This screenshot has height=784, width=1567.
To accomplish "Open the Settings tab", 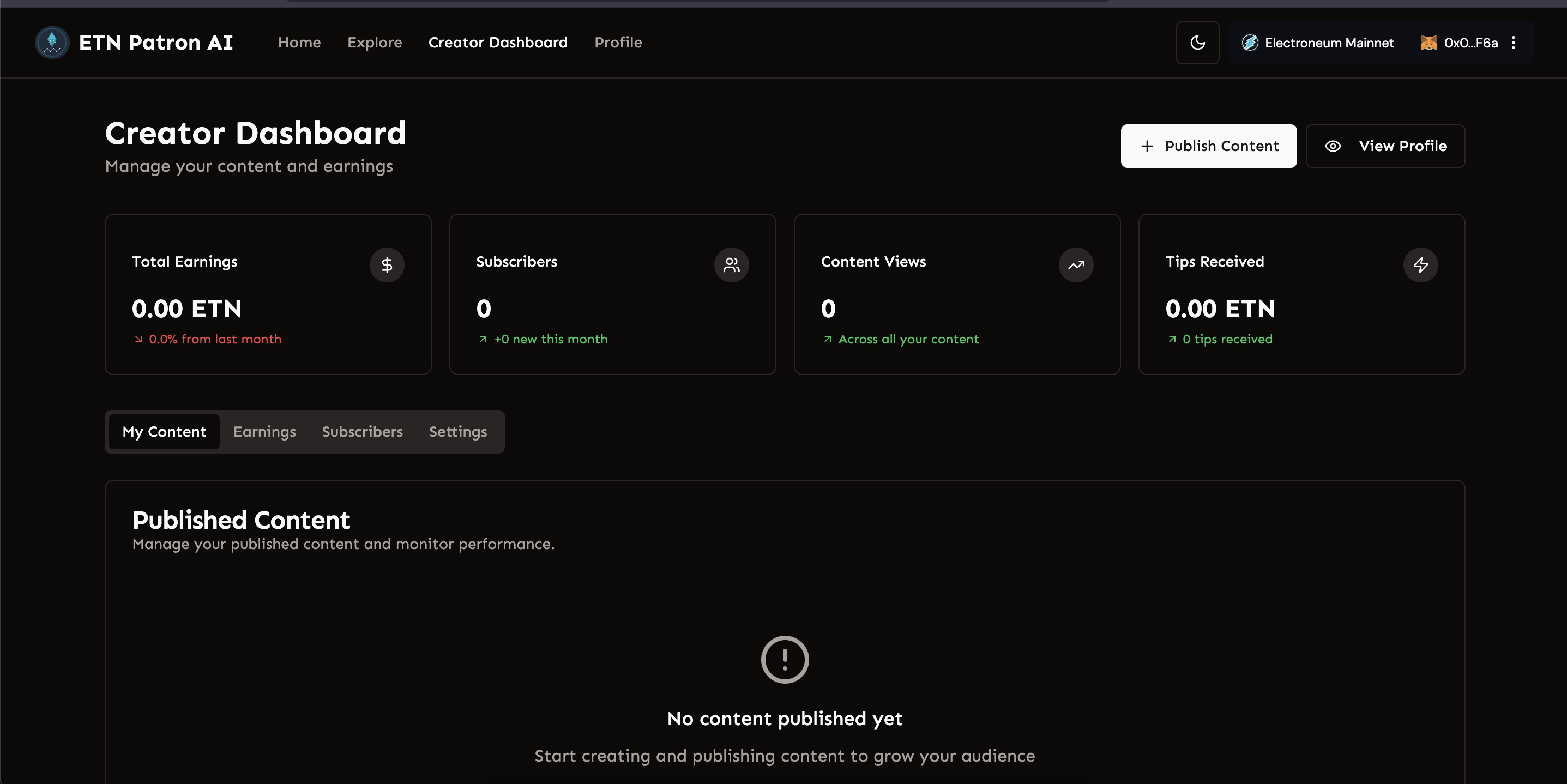I will pyautogui.click(x=457, y=432).
